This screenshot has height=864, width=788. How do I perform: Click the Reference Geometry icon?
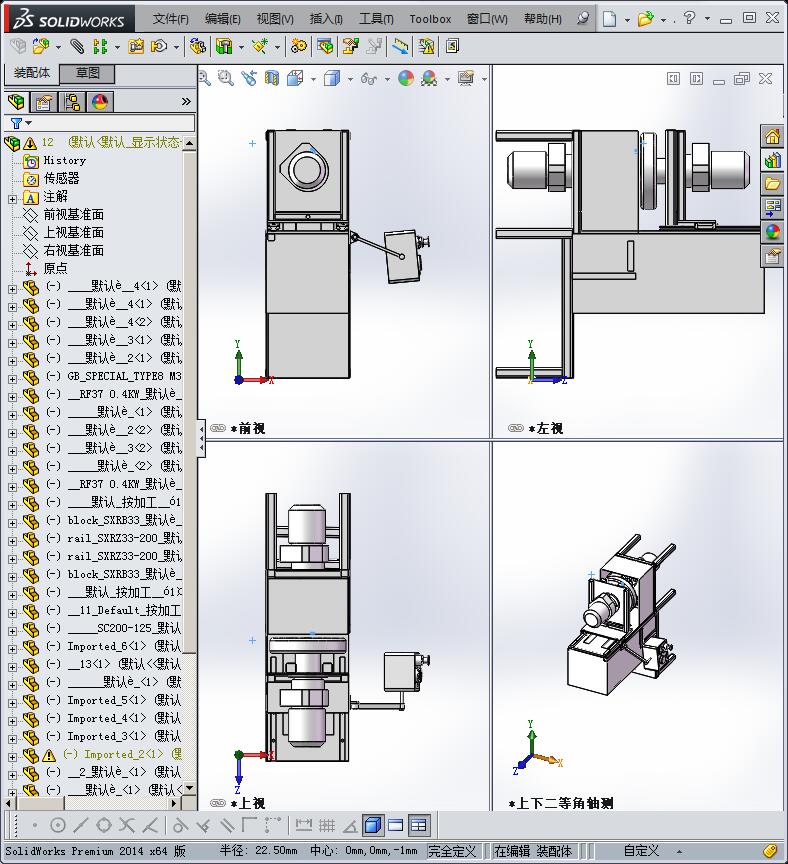(x=260, y=46)
